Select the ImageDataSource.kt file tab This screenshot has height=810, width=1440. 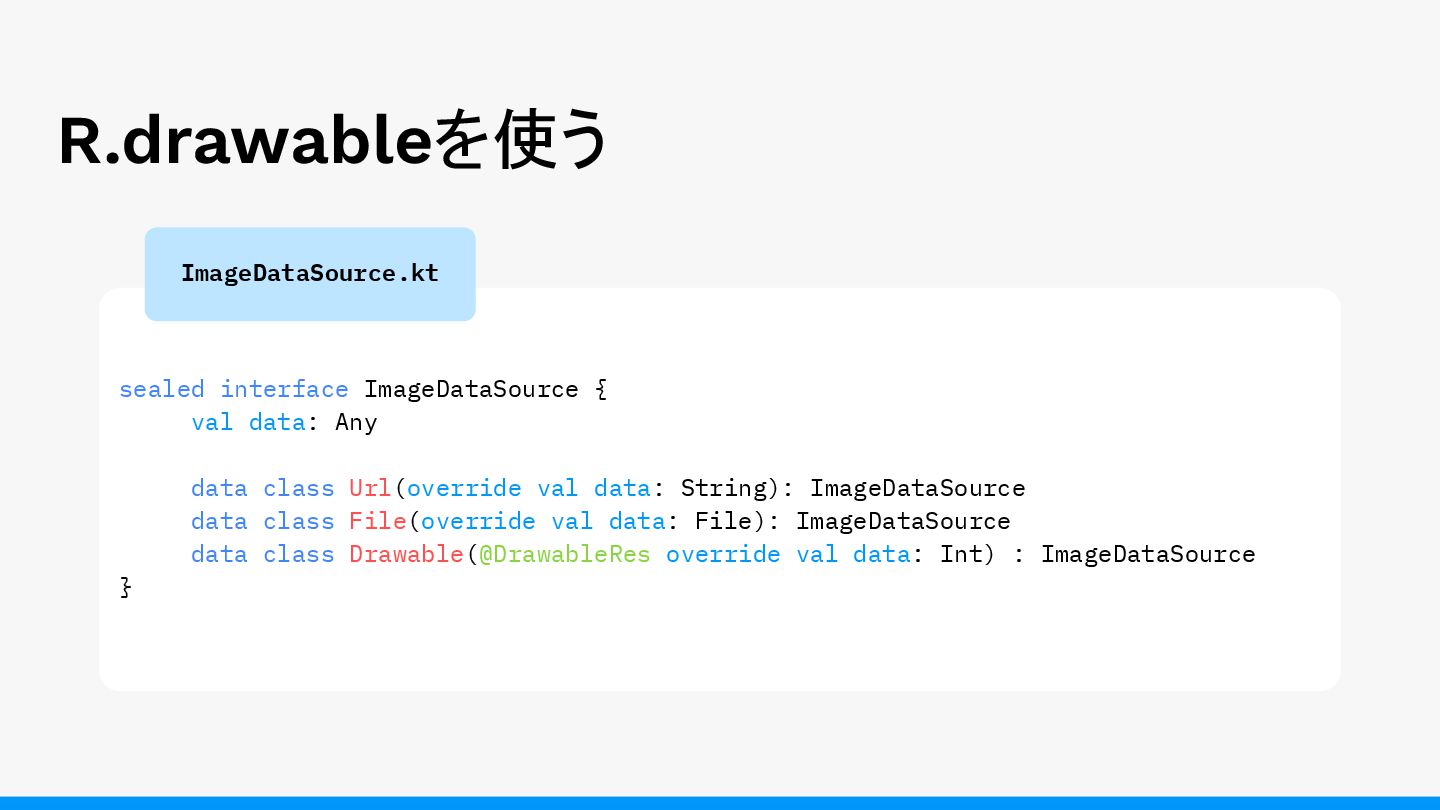[310, 274]
